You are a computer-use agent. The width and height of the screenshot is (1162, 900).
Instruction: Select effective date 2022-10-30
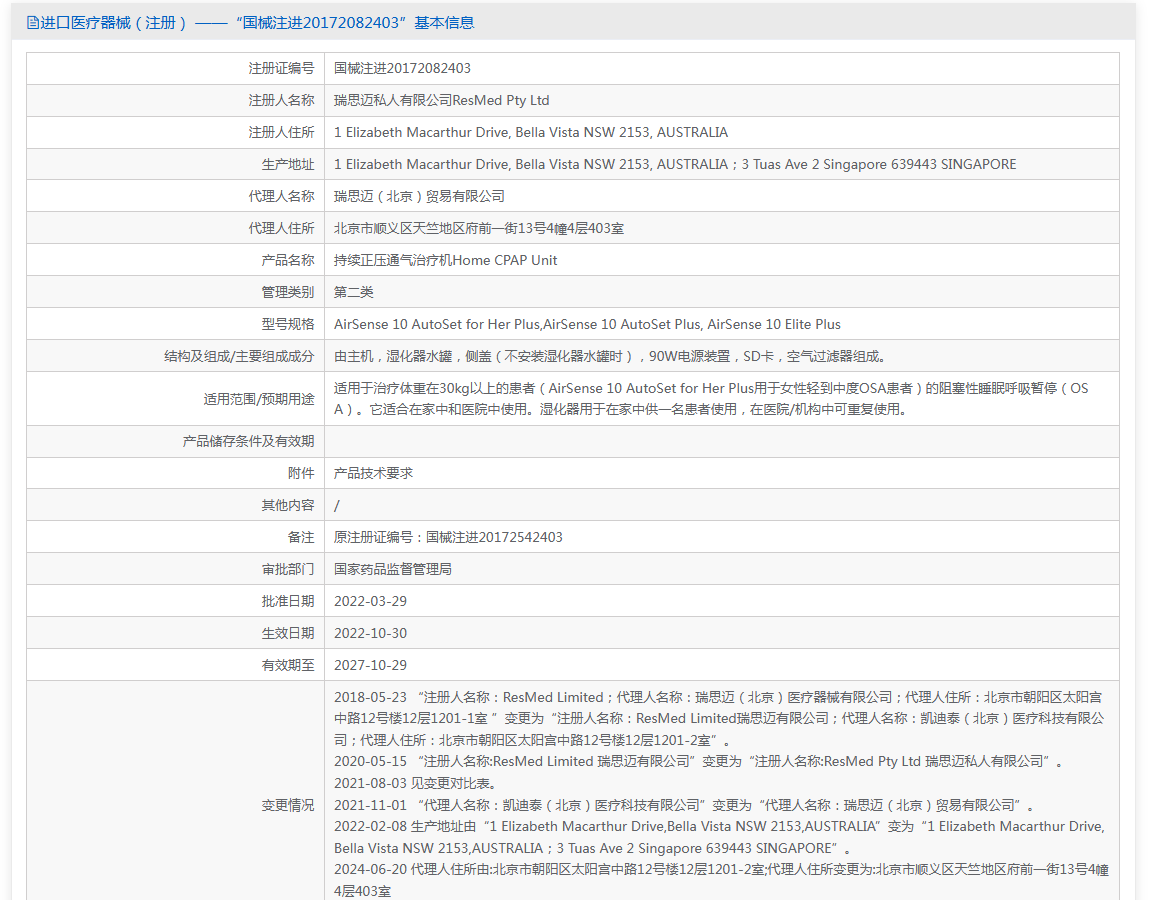(371, 633)
